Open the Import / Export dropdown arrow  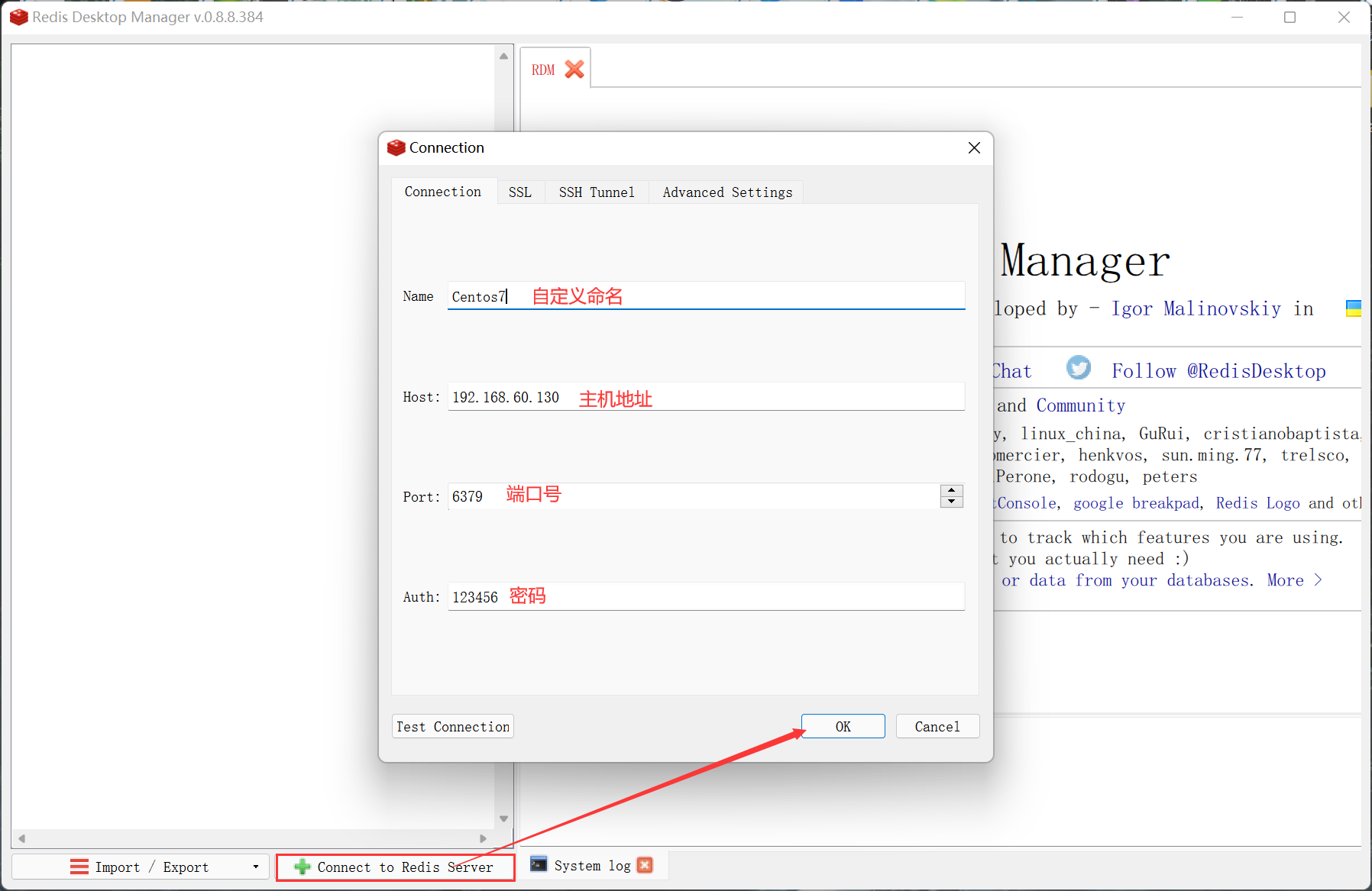click(x=255, y=867)
